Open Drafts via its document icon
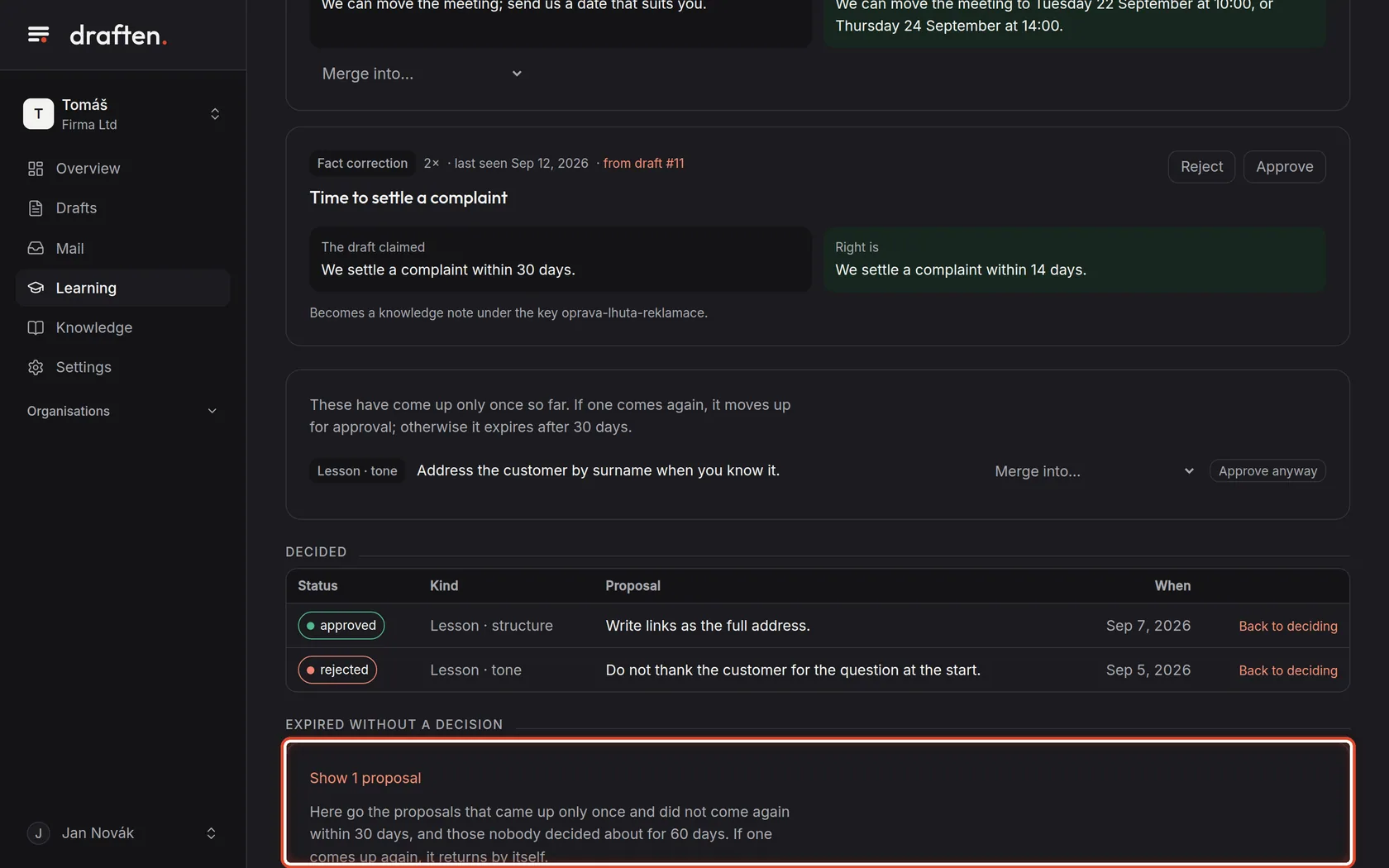The width and height of the screenshot is (1389, 868). point(36,208)
